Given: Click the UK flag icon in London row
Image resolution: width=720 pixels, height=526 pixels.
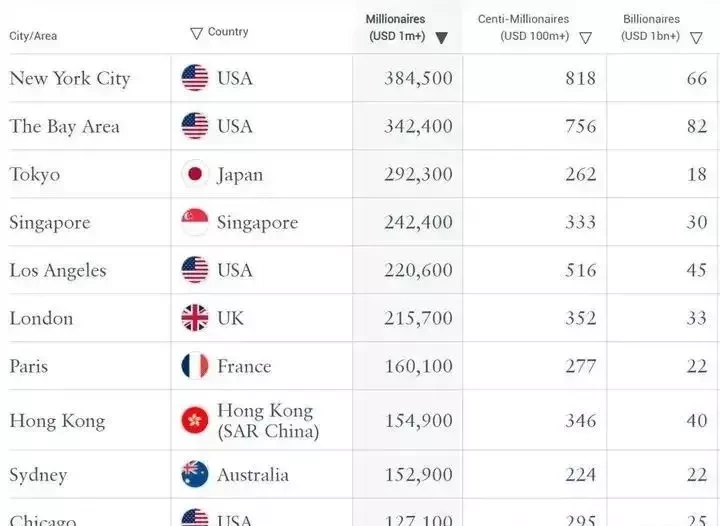Looking at the screenshot, I should 195,318.
